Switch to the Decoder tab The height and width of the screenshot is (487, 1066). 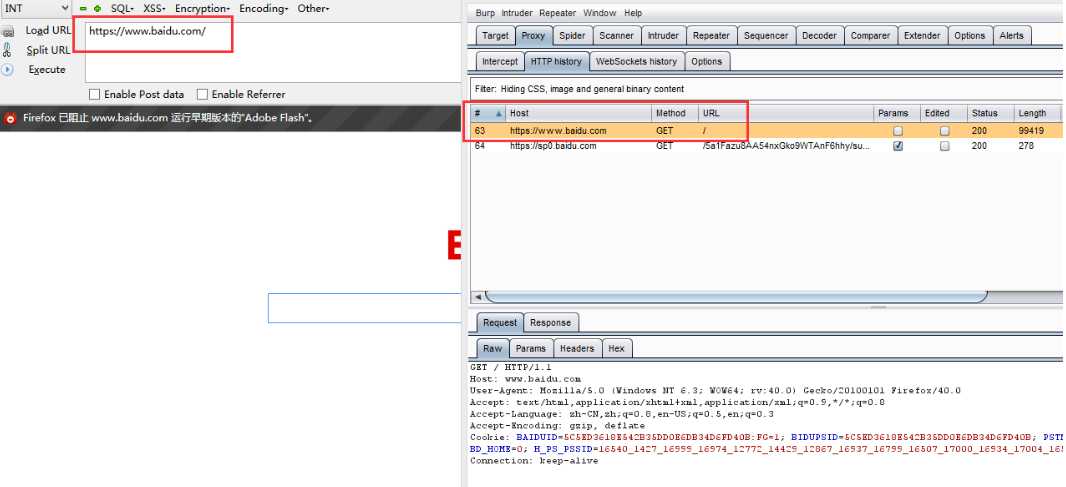coord(819,36)
